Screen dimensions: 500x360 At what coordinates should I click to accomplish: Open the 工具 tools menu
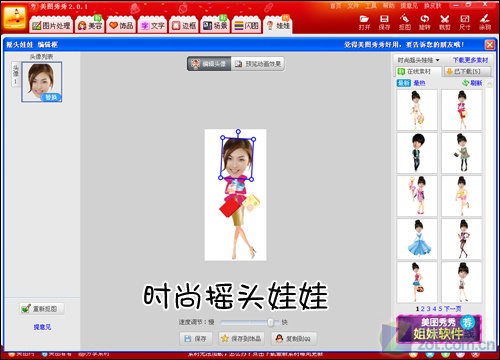point(371,5)
